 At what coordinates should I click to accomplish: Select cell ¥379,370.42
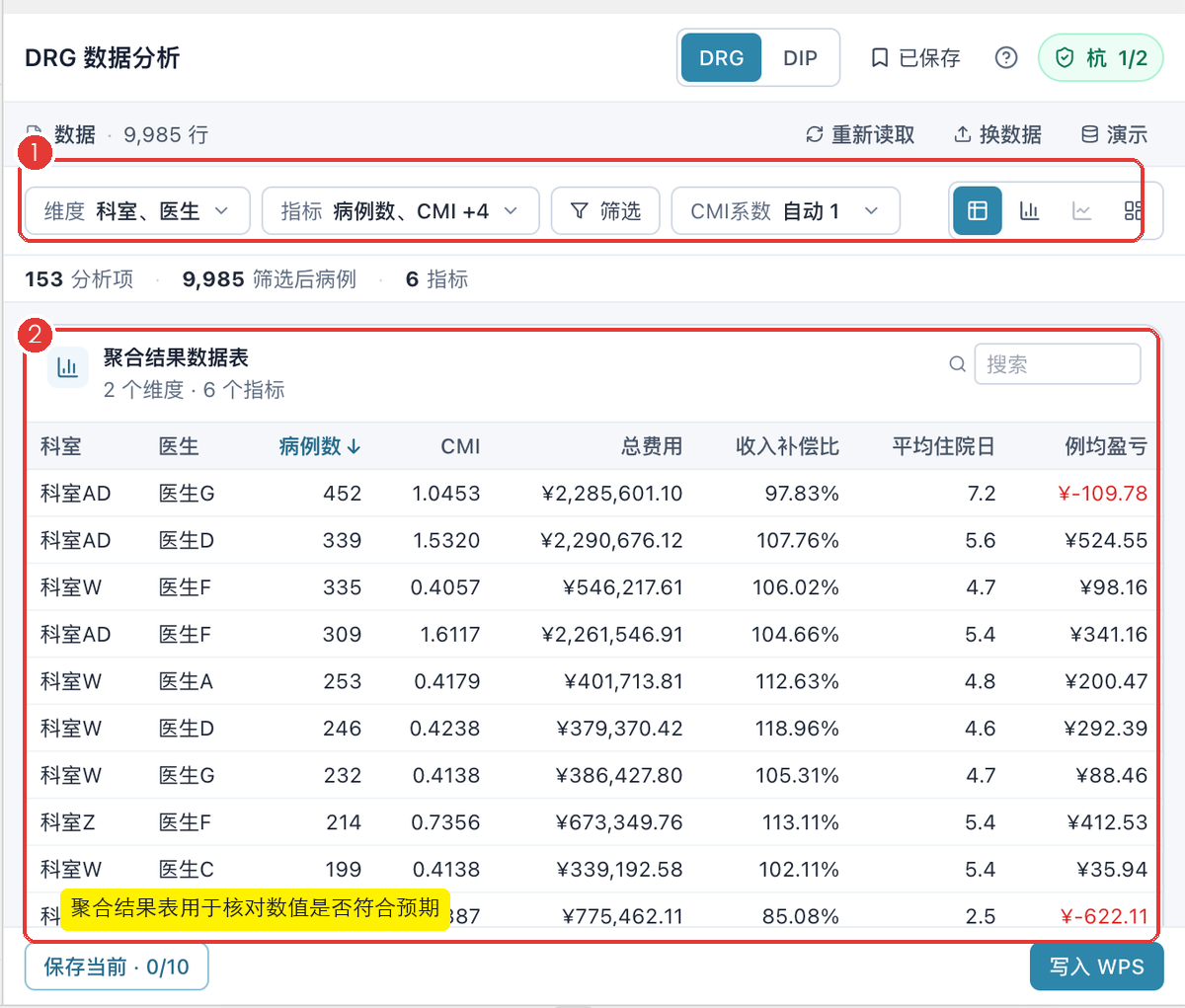point(619,729)
